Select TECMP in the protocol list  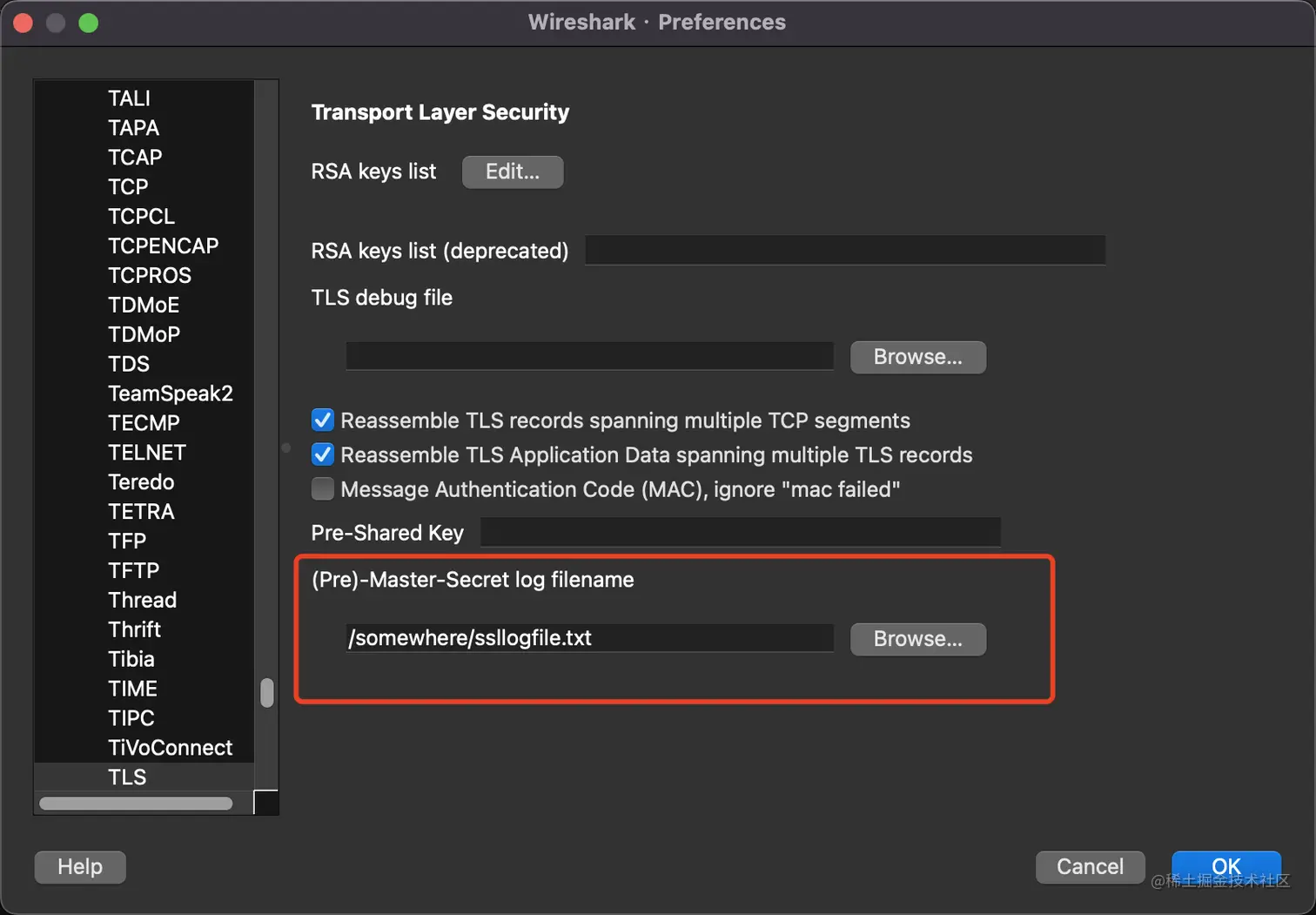(144, 423)
